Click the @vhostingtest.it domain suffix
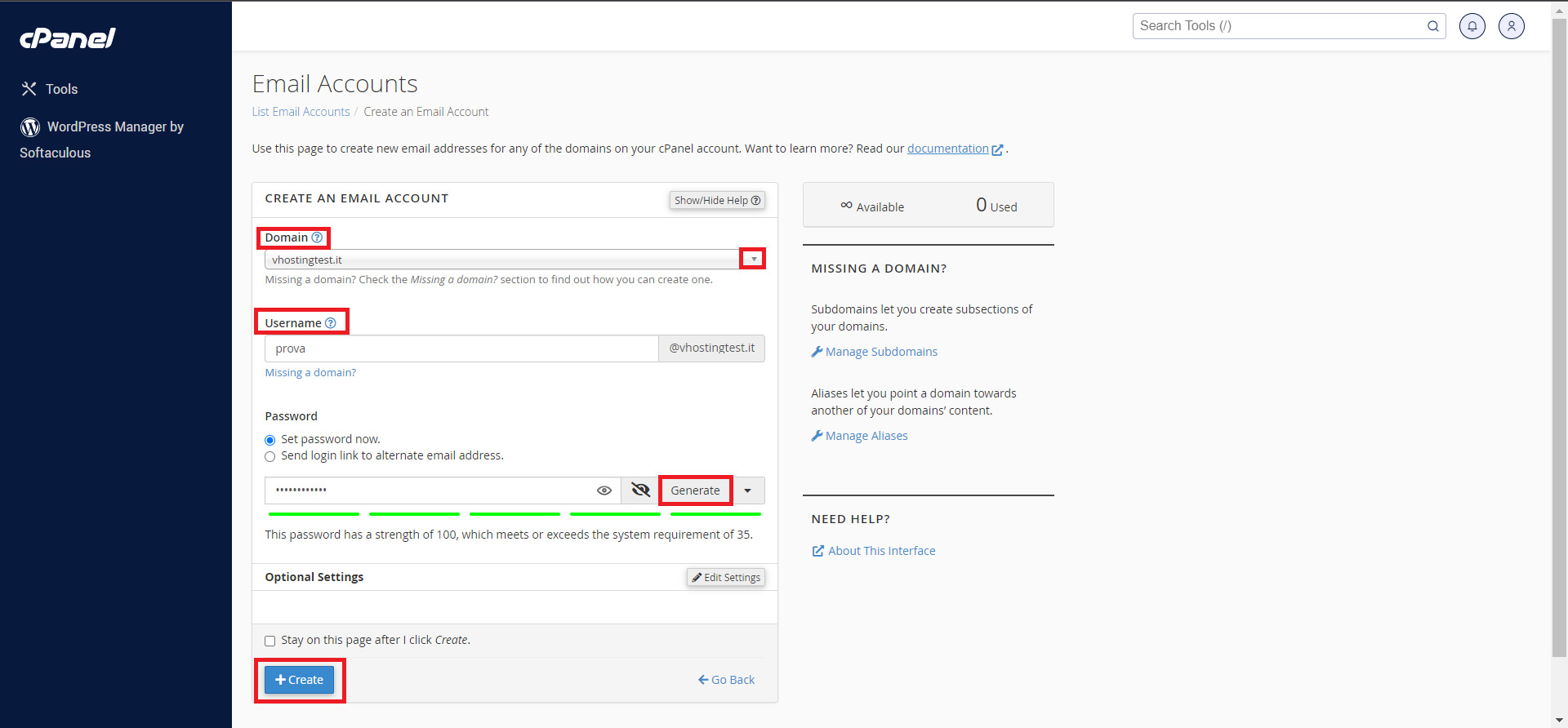 tap(711, 348)
